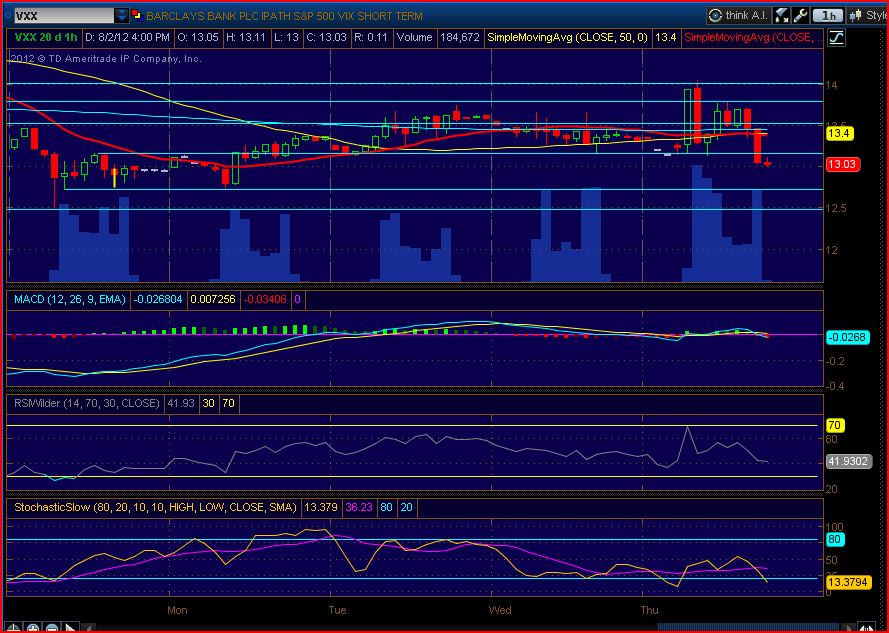Click the red SimpleMovingAvg study label
The width and height of the screenshot is (889, 633).
pyautogui.click(x=753, y=37)
